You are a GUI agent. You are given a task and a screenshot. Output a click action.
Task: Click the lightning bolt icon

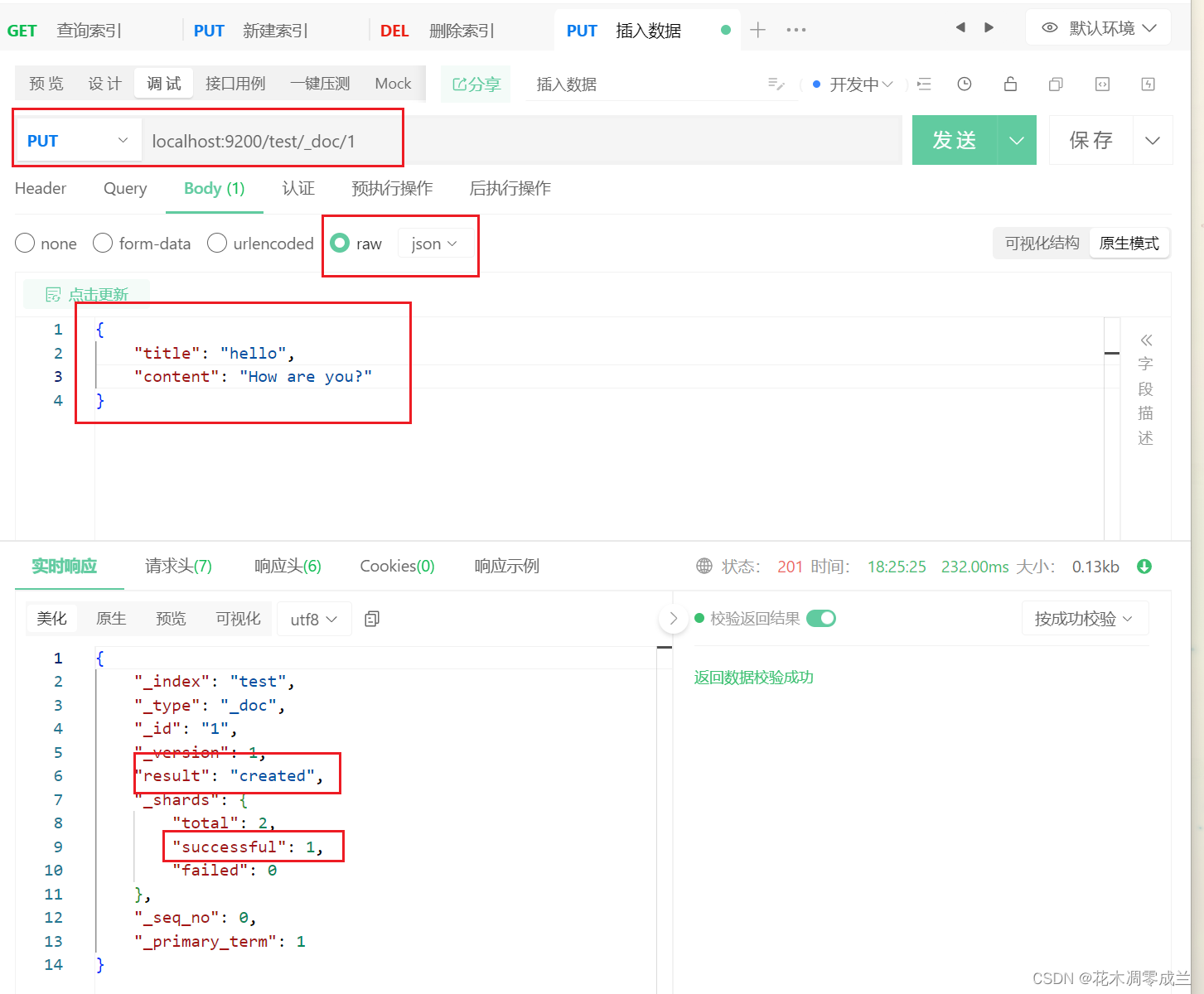pyautogui.click(x=1148, y=84)
